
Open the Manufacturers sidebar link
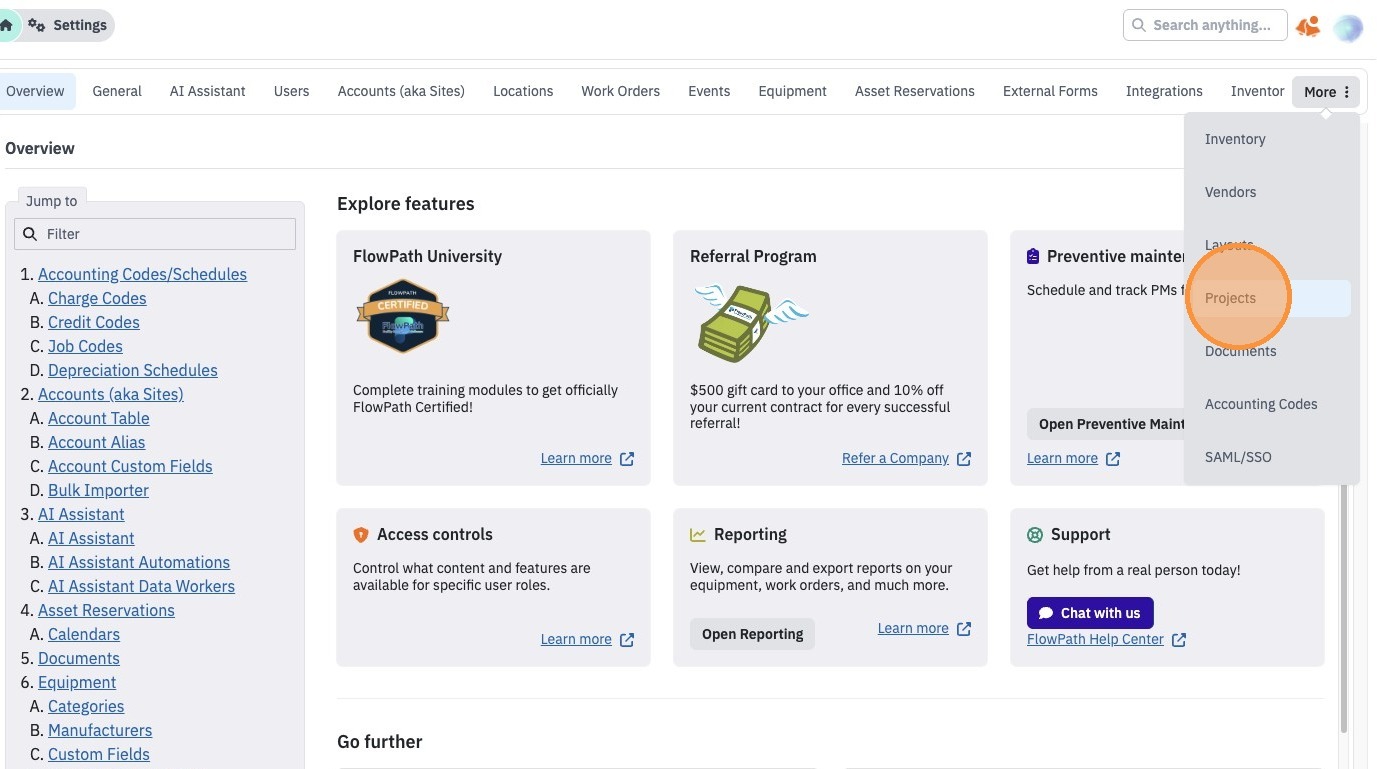[x=100, y=730]
